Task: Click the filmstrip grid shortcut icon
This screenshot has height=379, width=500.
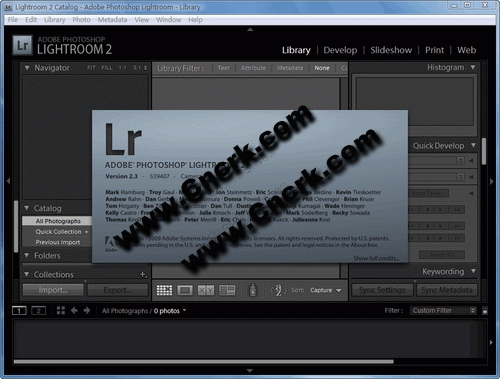Action: tap(61, 311)
